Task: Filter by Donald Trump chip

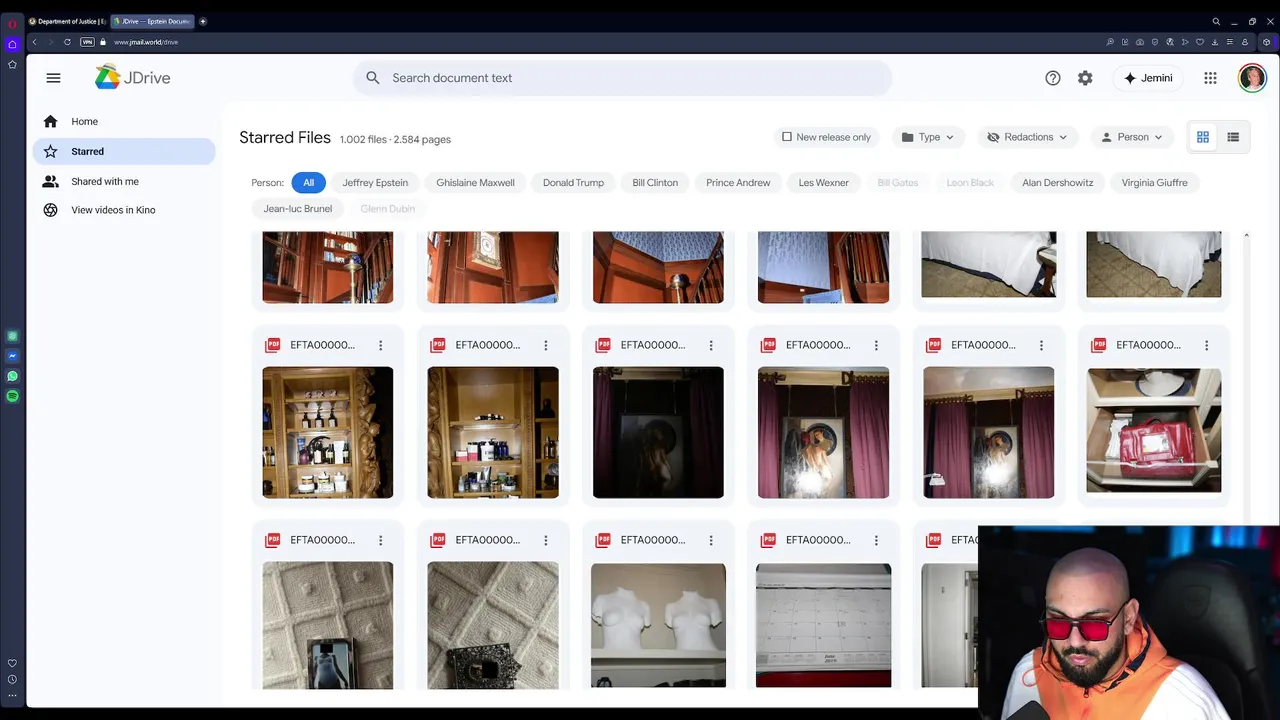Action: point(573,183)
